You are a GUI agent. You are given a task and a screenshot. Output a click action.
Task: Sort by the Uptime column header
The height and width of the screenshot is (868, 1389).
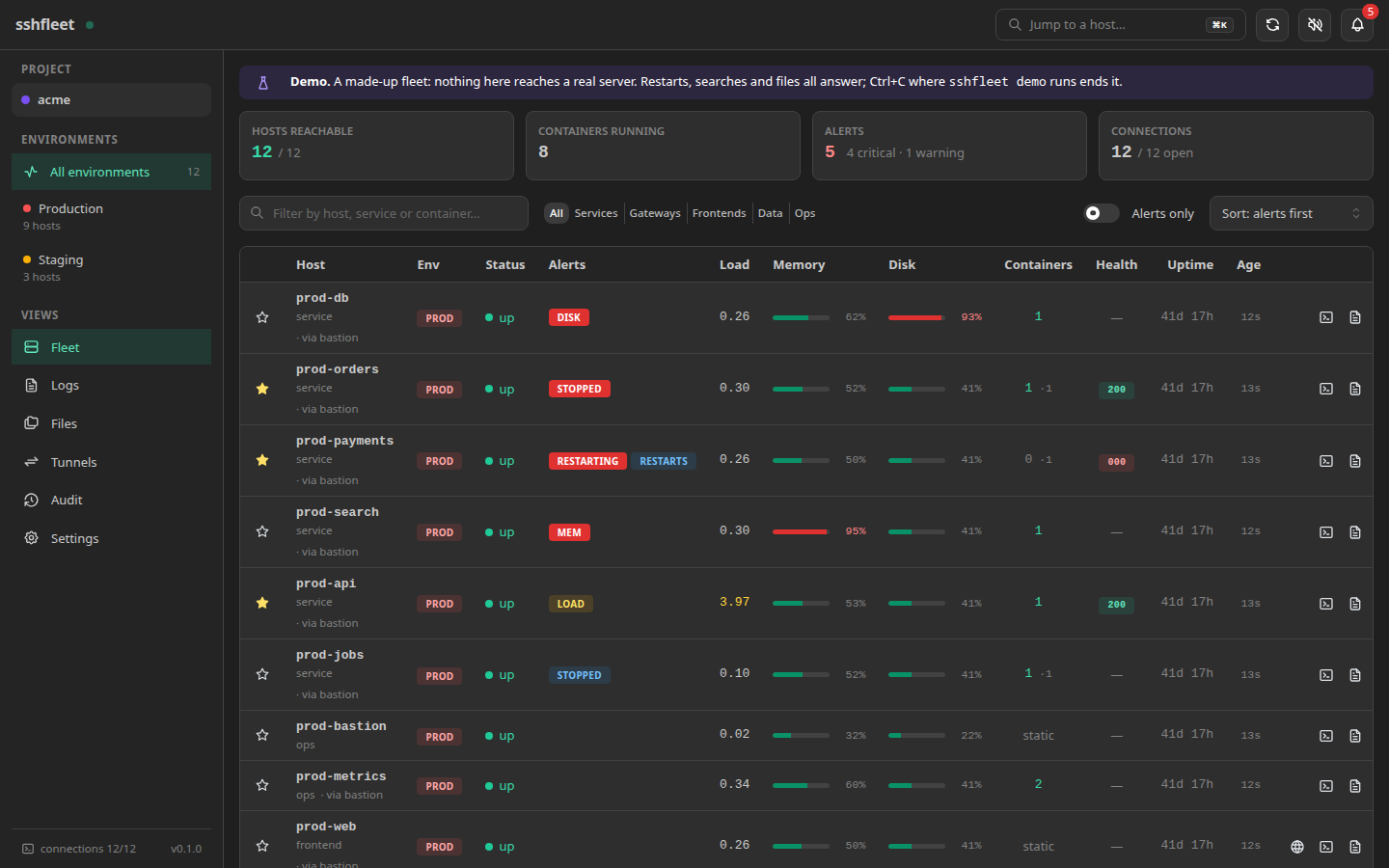point(1190,264)
